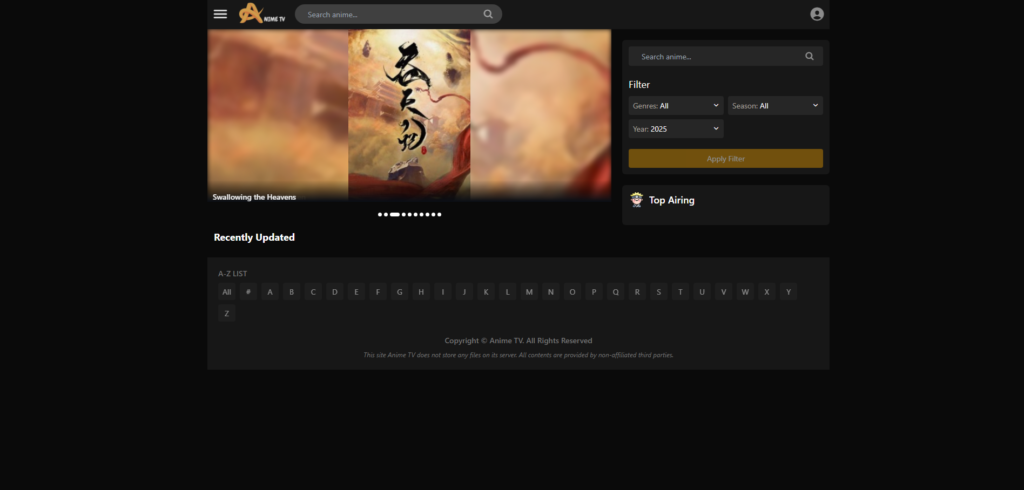1024x490 pixels.
Task: Filter A-Z list by letter H
Action: (421, 292)
